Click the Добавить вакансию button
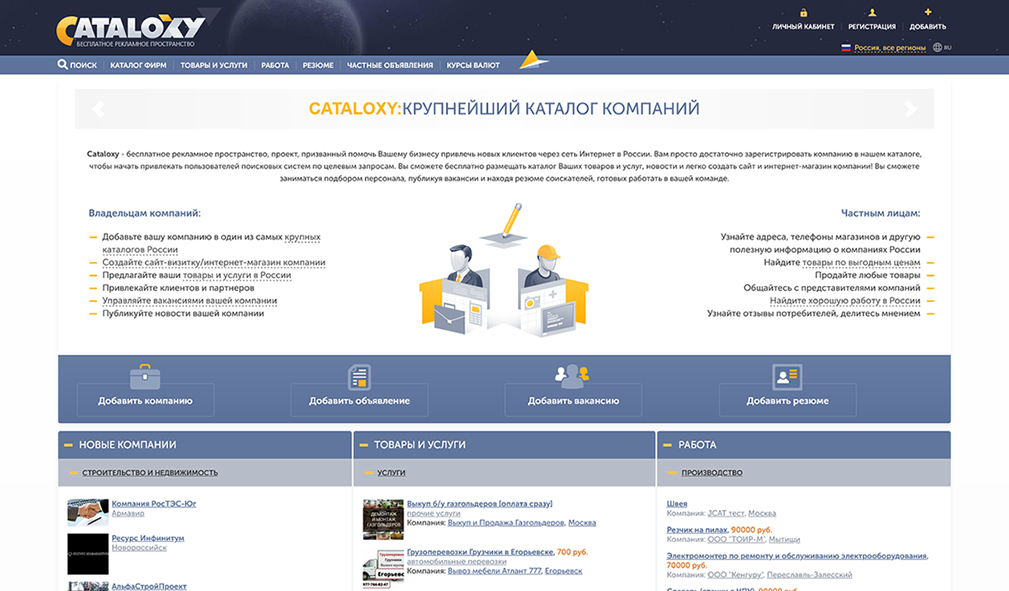Image resolution: width=1009 pixels, height=591 pixels. pyautogui.click(x=573, y=400)
